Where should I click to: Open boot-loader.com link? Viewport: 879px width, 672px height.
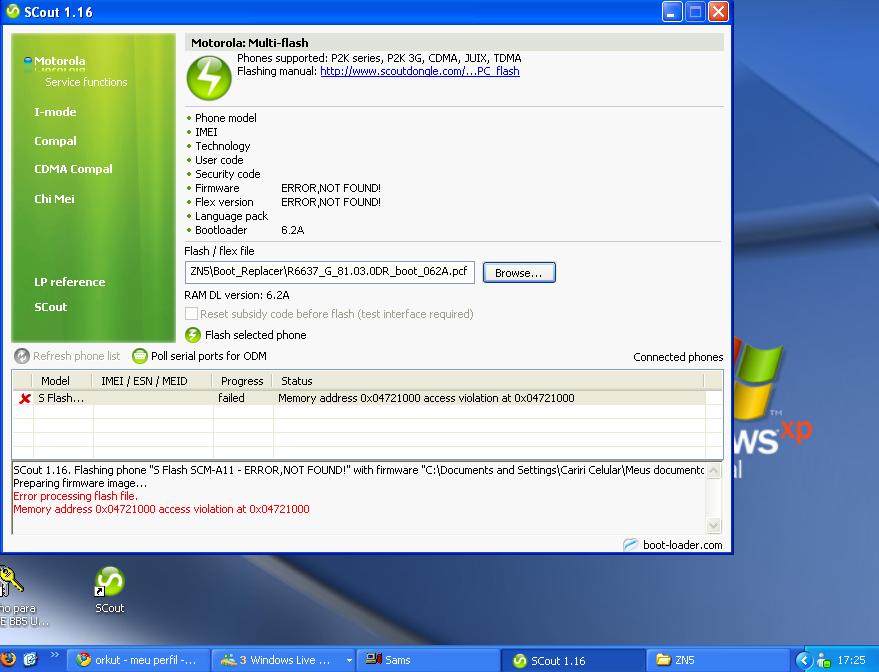pyautogui.click(x=682, y=545)
